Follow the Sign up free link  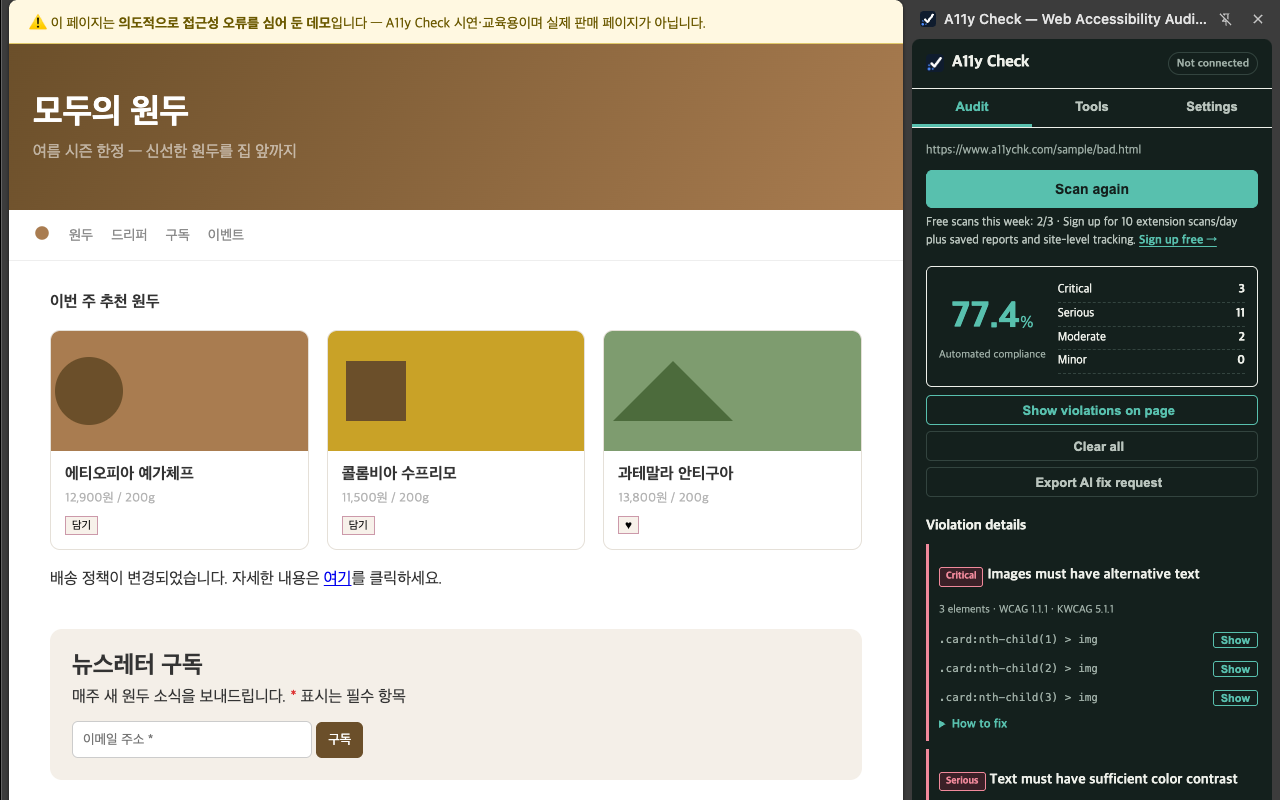click(1177, 240)
